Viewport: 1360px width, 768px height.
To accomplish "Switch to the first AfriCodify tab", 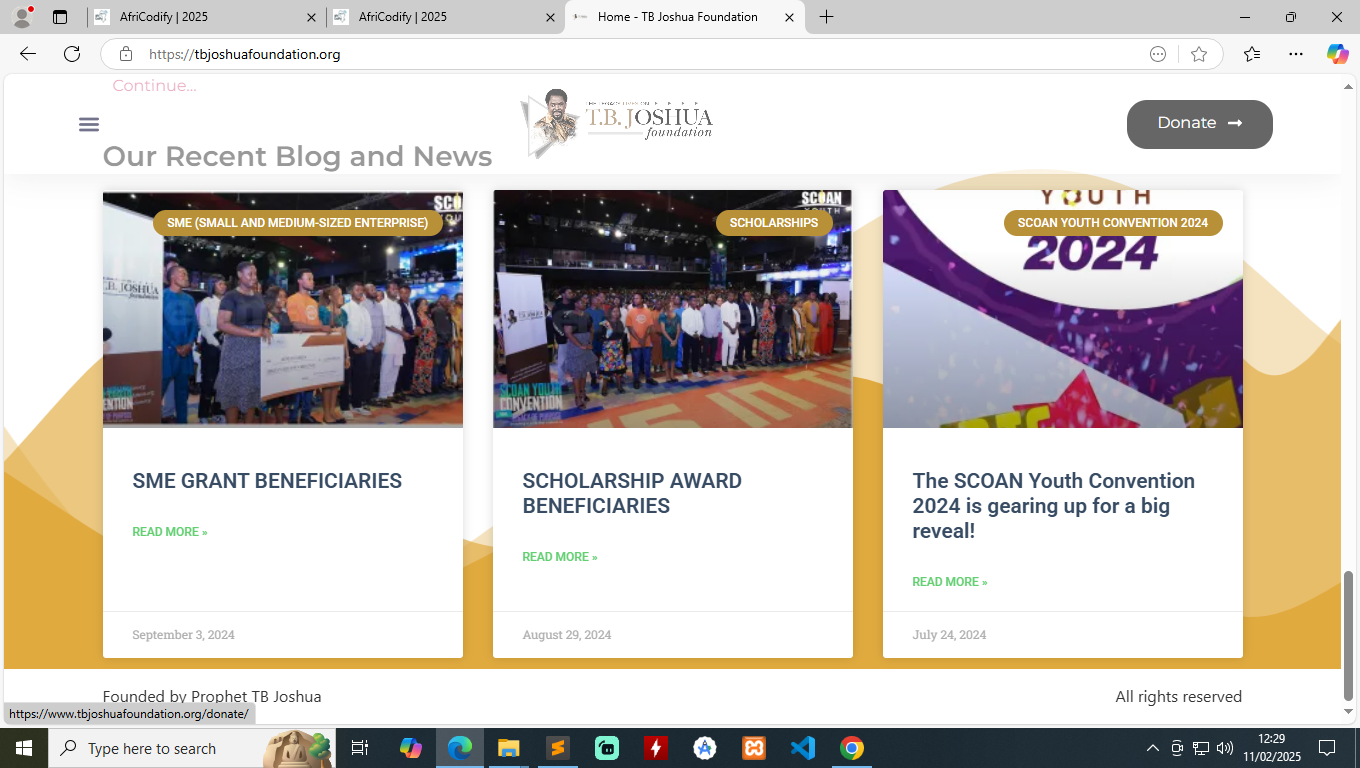I will 200,17.
